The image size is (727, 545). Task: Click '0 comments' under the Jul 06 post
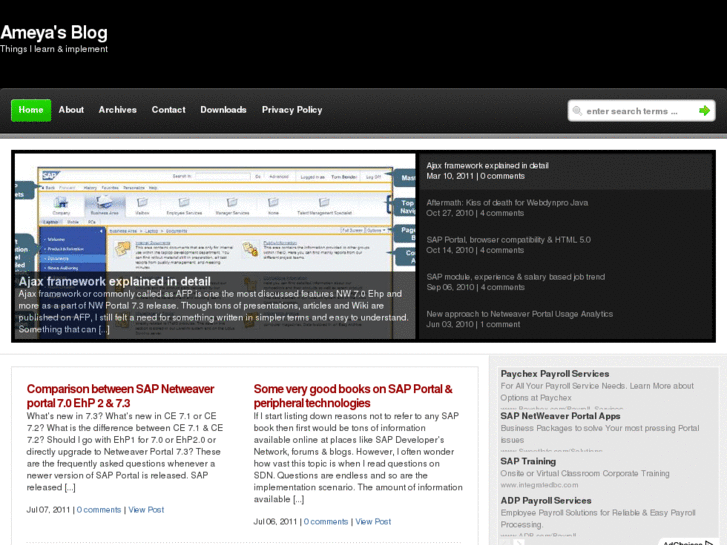coord(325,522)
